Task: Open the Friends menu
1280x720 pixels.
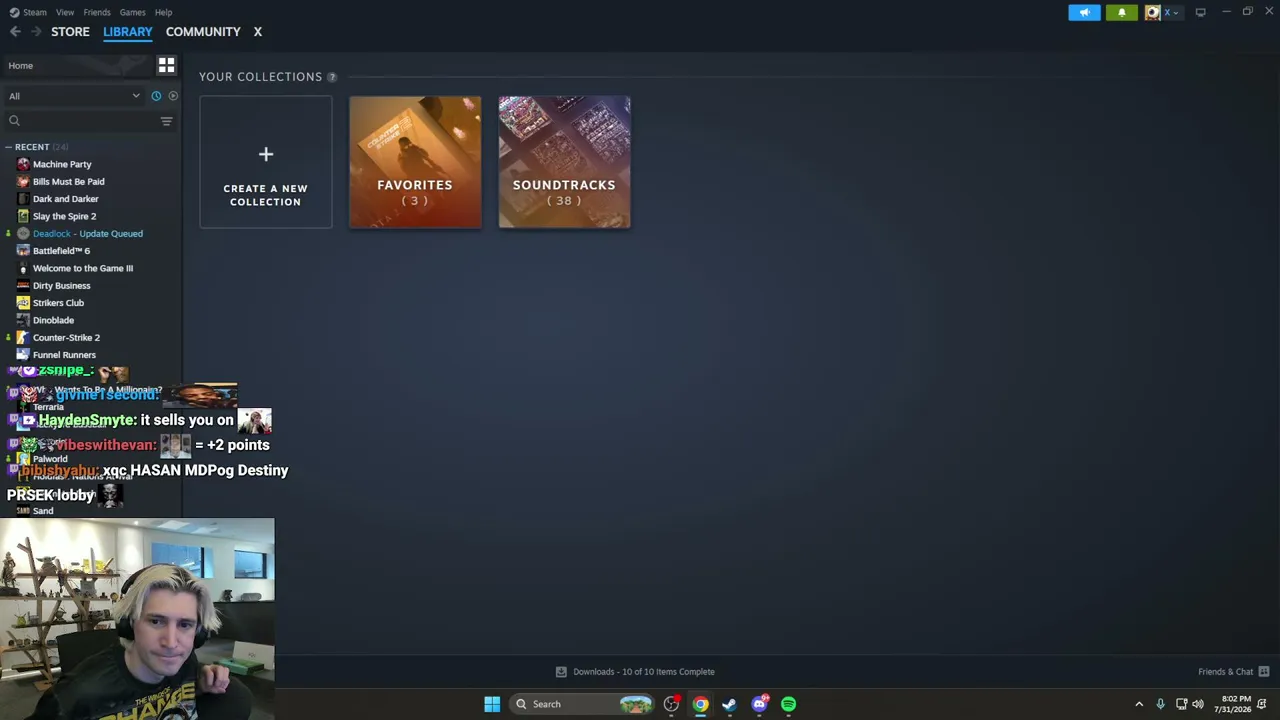Action: click(97, 12)
